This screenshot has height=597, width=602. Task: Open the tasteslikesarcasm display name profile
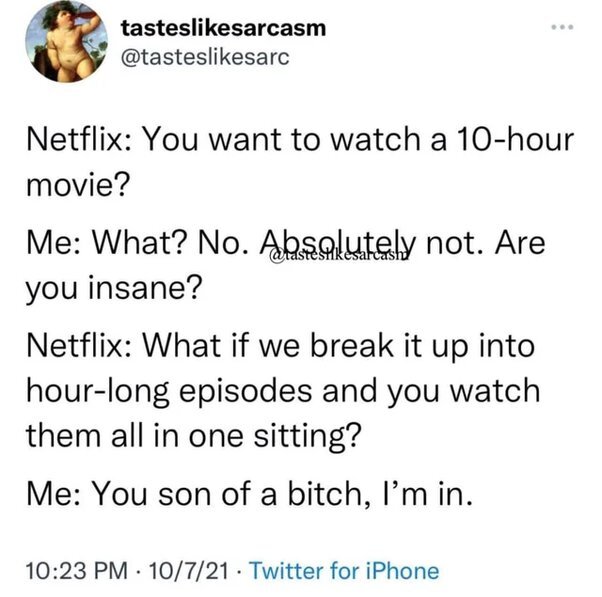point(223,28)
